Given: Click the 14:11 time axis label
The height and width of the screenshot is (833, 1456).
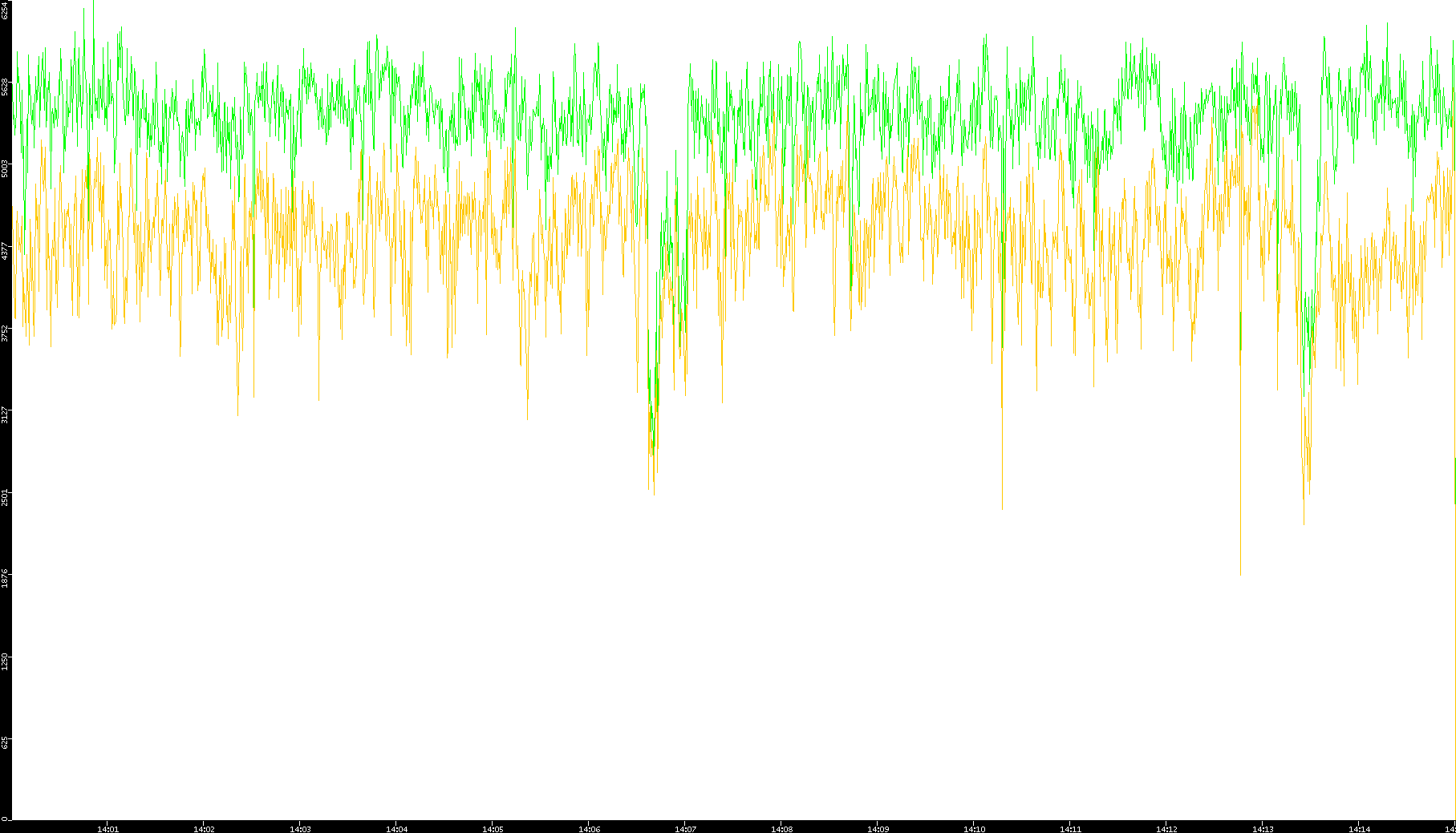Looking at the screenshot, I should (1070, 829).
